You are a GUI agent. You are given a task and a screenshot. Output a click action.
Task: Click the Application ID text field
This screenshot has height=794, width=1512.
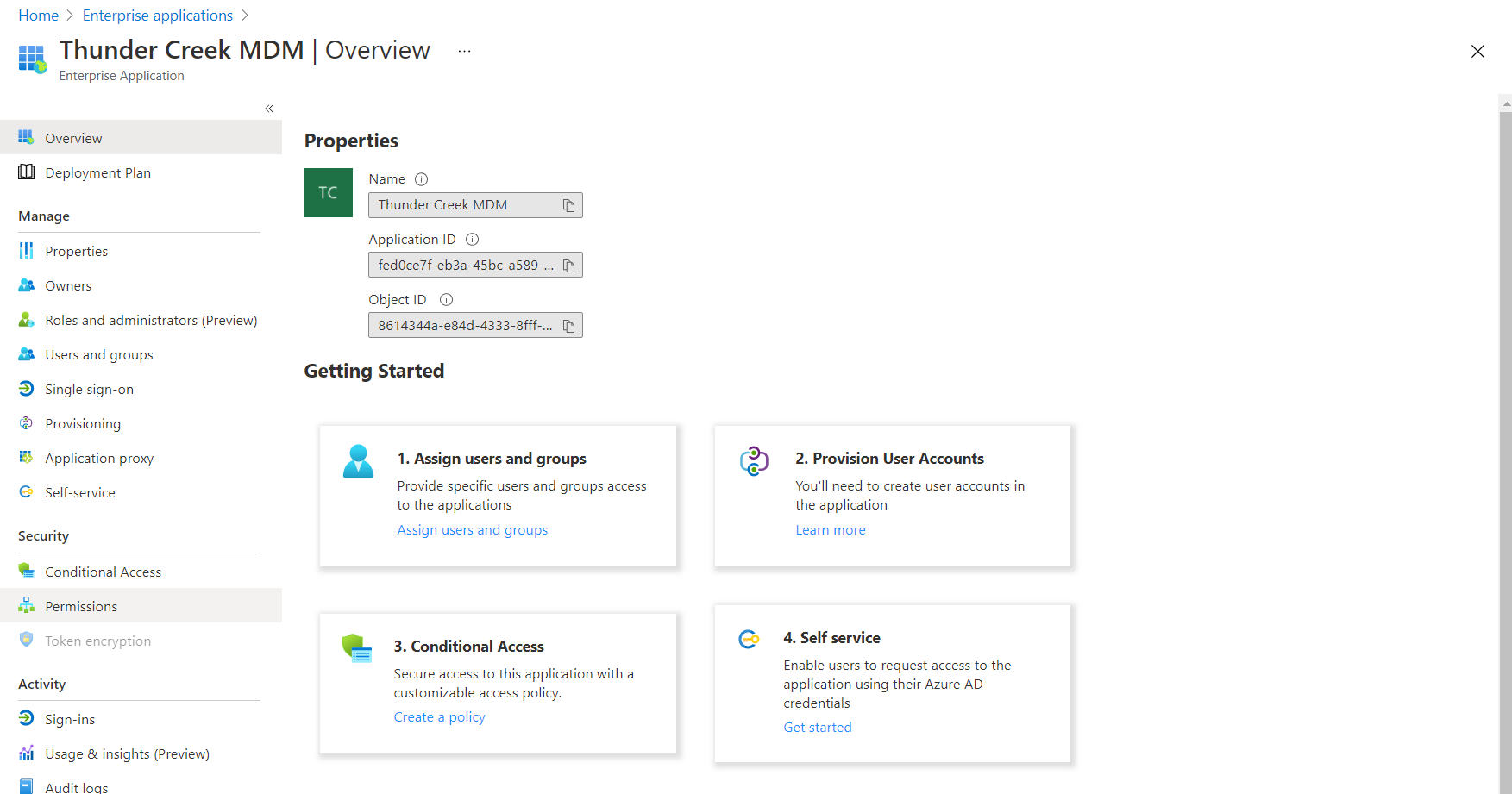[x=465, y=266]
